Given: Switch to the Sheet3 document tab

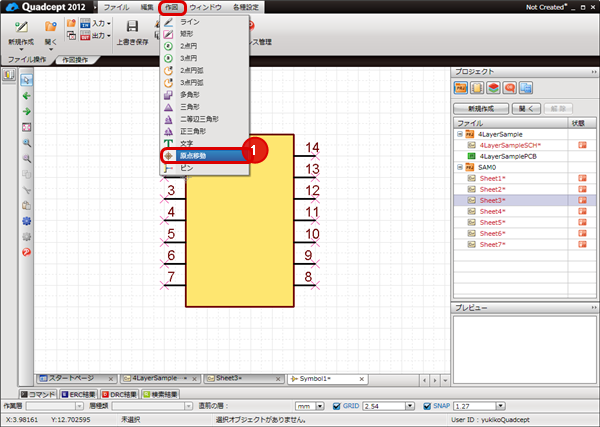Looking at the screenshot, I should click(x=229, y=379).
